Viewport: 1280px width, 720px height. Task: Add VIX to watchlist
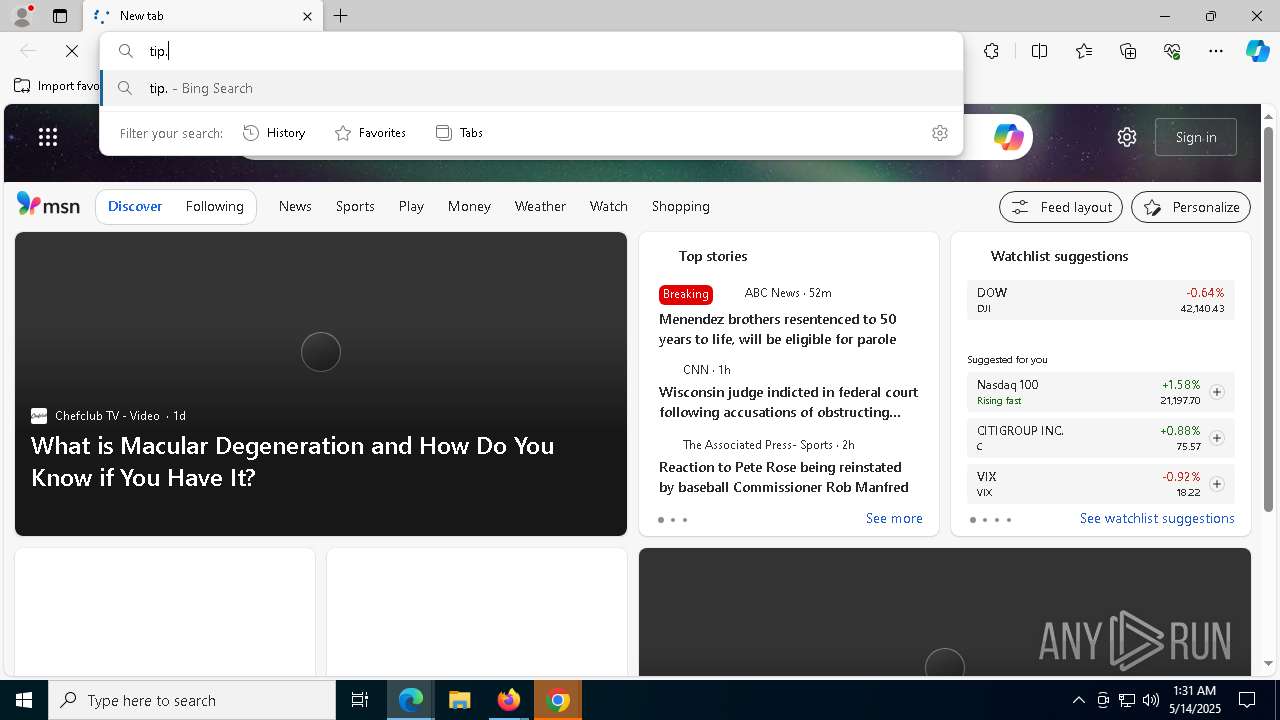point(1216,484)
